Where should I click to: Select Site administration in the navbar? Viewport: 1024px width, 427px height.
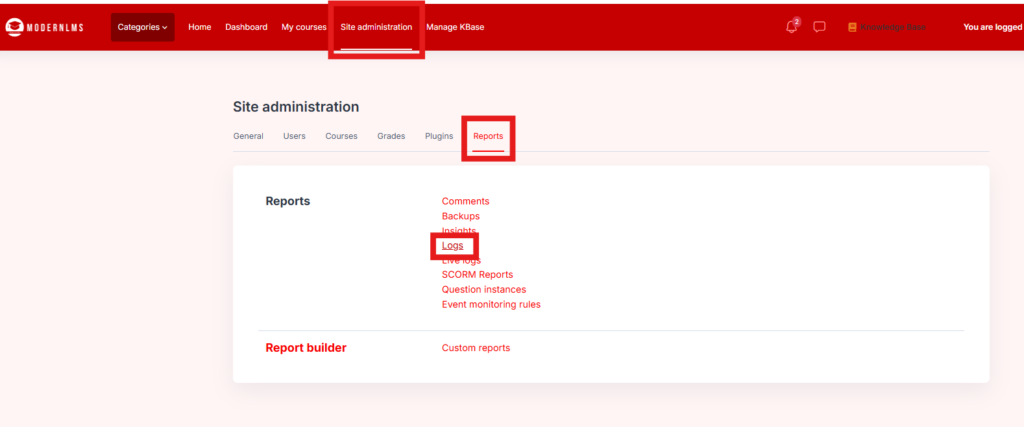[376, 27]
